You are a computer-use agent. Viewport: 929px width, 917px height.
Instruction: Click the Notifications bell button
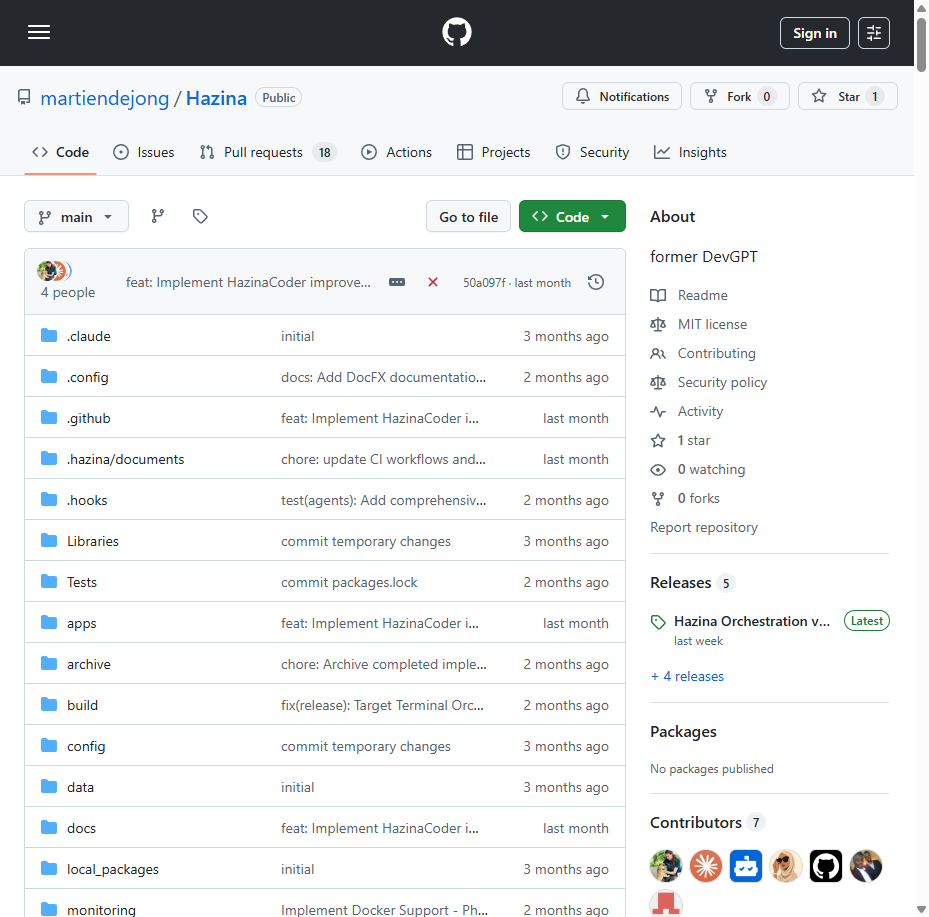(622, 97)
